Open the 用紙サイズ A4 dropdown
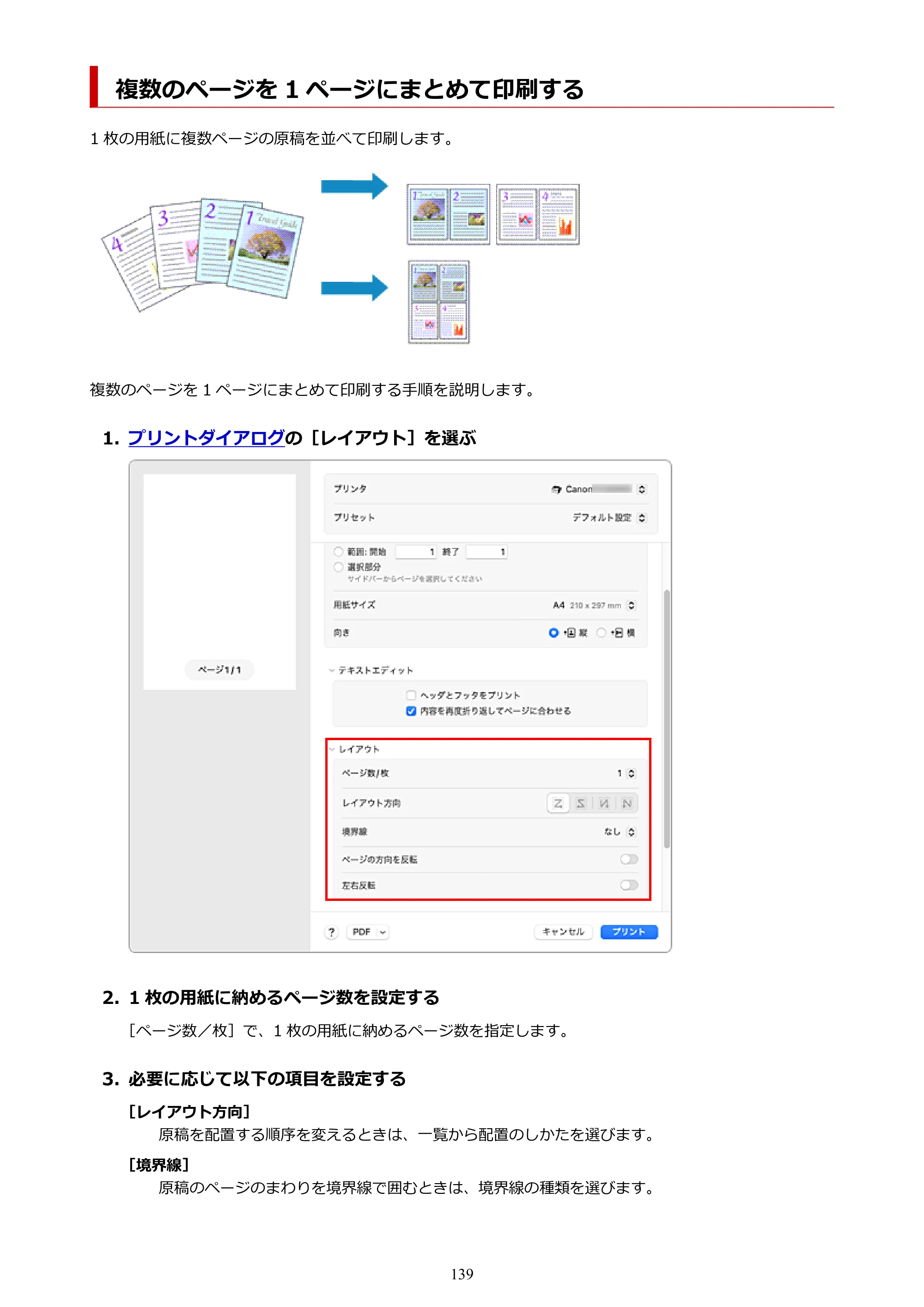The image size is (924, 1307). pos(631,605)
